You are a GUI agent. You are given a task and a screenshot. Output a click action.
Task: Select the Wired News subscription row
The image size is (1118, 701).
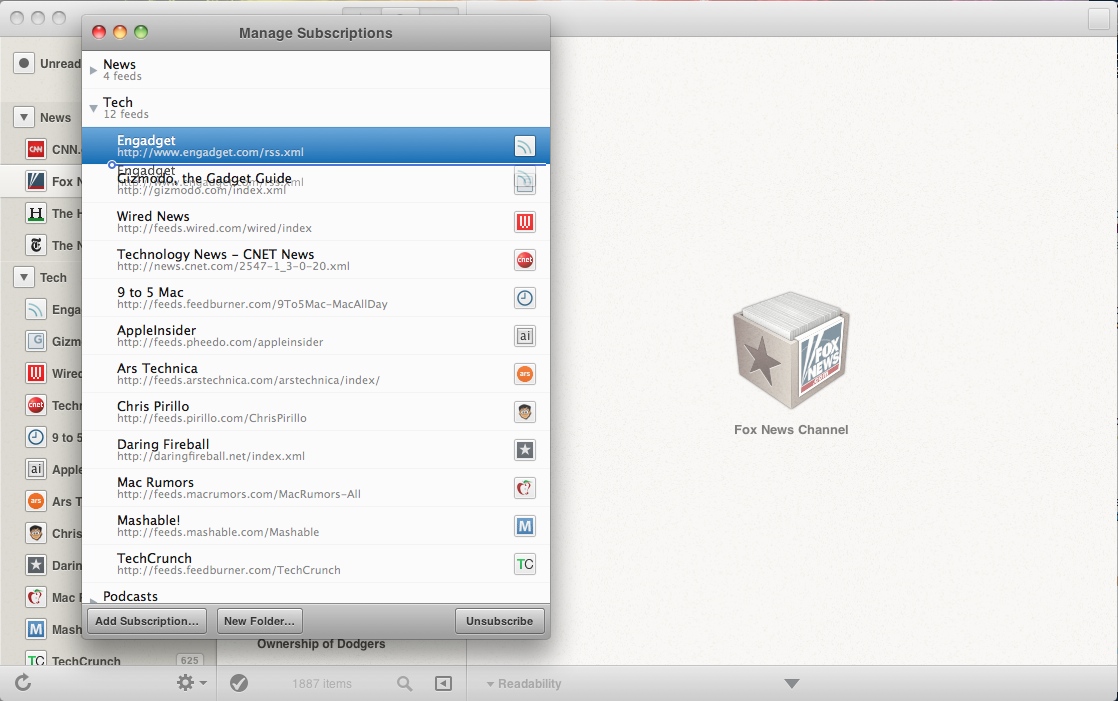point(316,222)
